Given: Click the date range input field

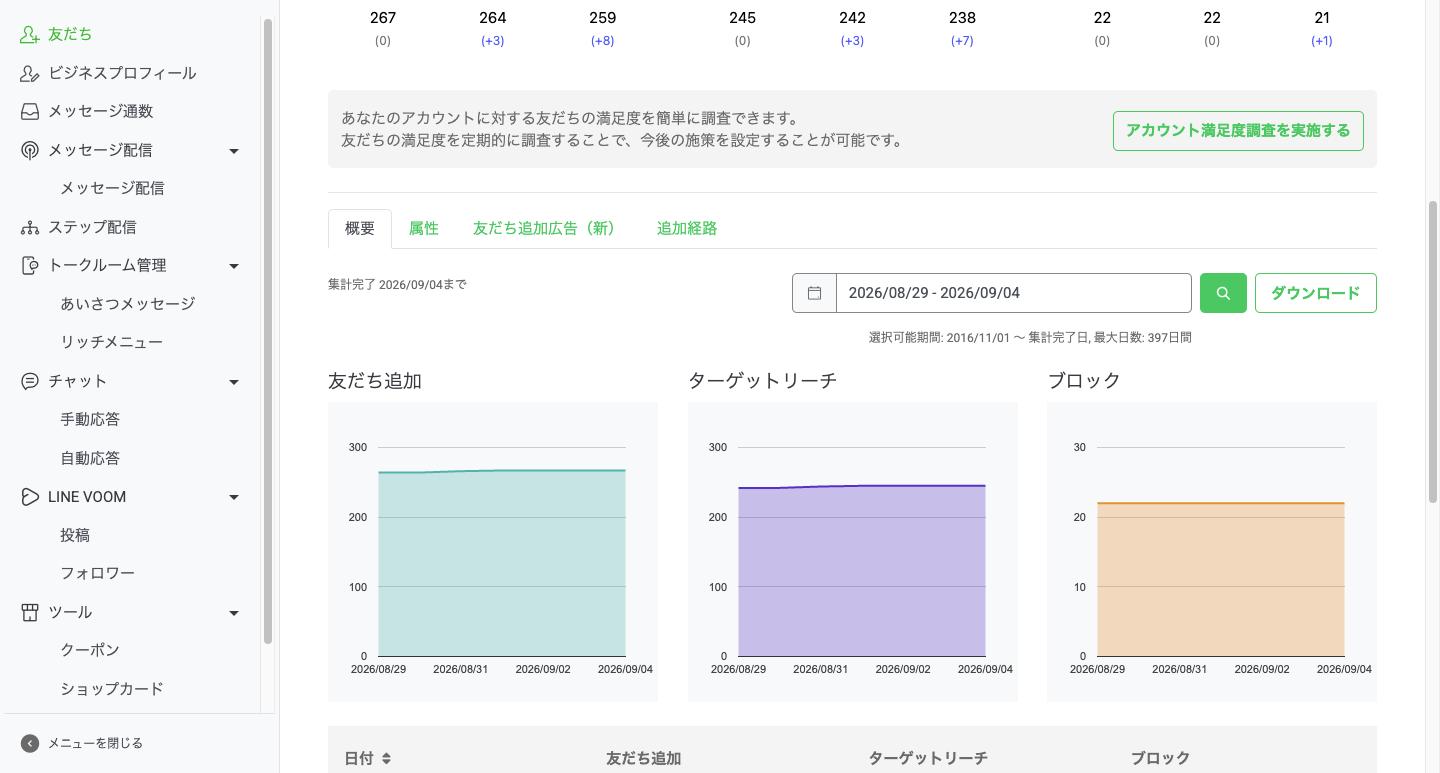Looking at the screenshot, I should click(1014, 293).
